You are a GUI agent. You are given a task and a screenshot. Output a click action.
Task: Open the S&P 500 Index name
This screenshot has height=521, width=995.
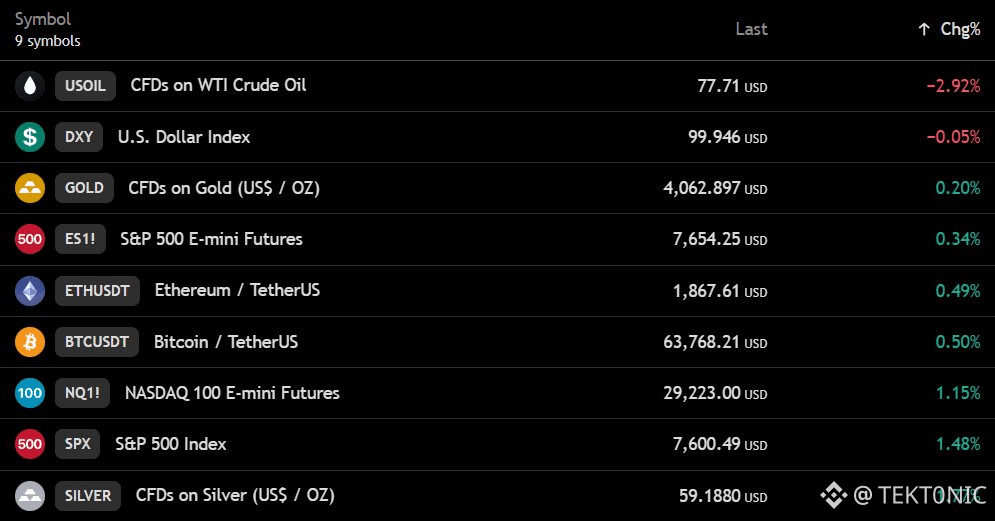(171, 444)
